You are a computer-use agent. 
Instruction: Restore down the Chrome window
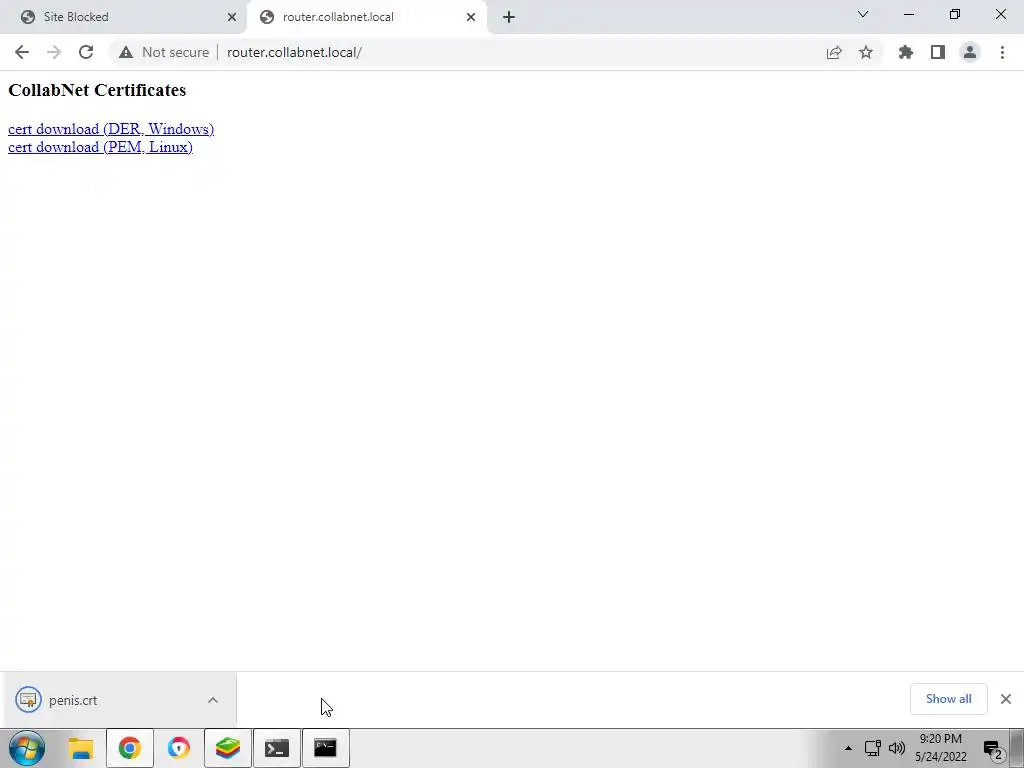[x=955, y=14]
